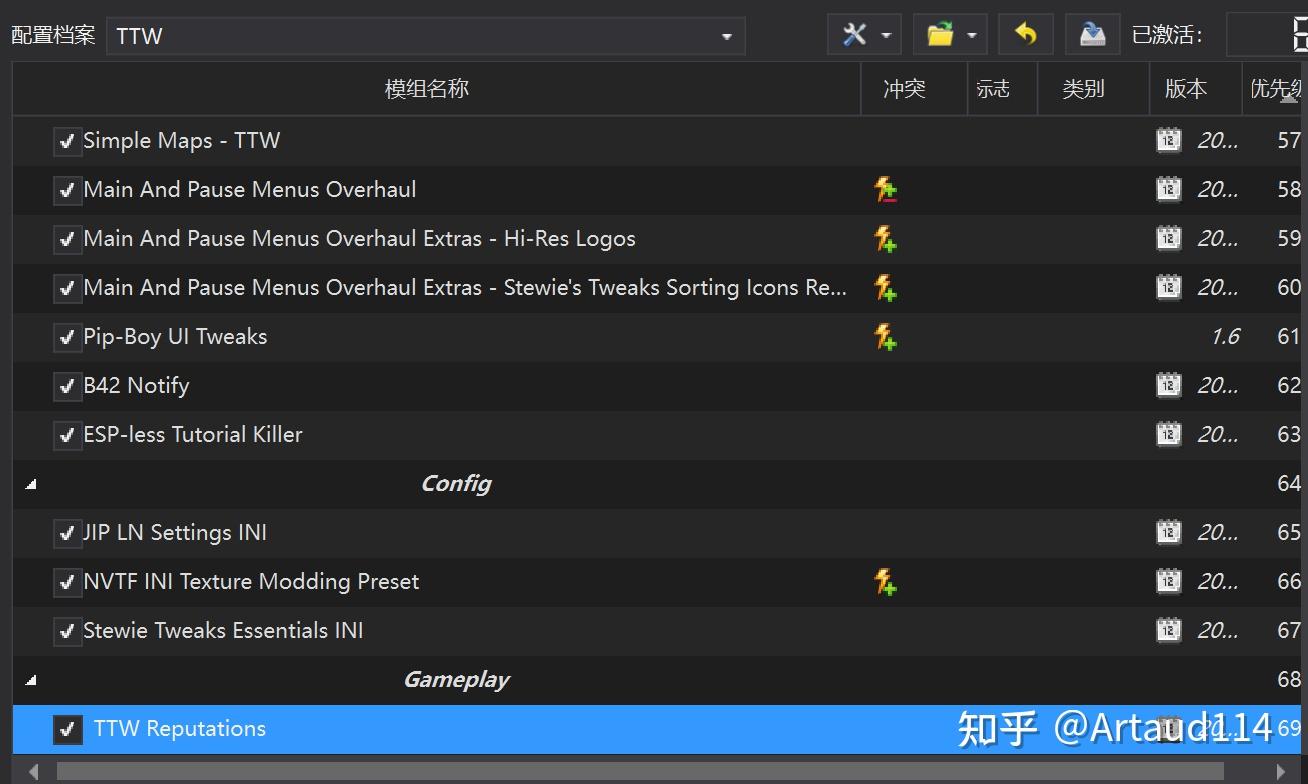This screenshot has height=784, width=1308.
Task: Click the Gameplay separator row
Action: tap(455, 680)
